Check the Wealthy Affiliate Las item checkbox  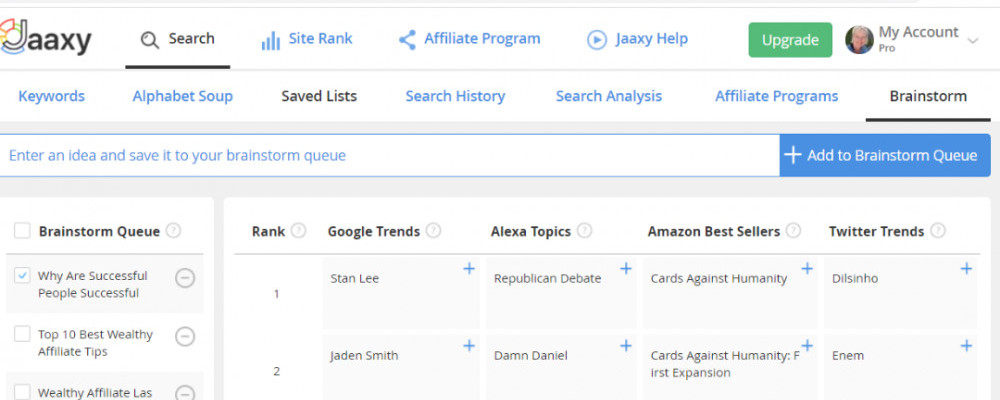pos(22,392)
